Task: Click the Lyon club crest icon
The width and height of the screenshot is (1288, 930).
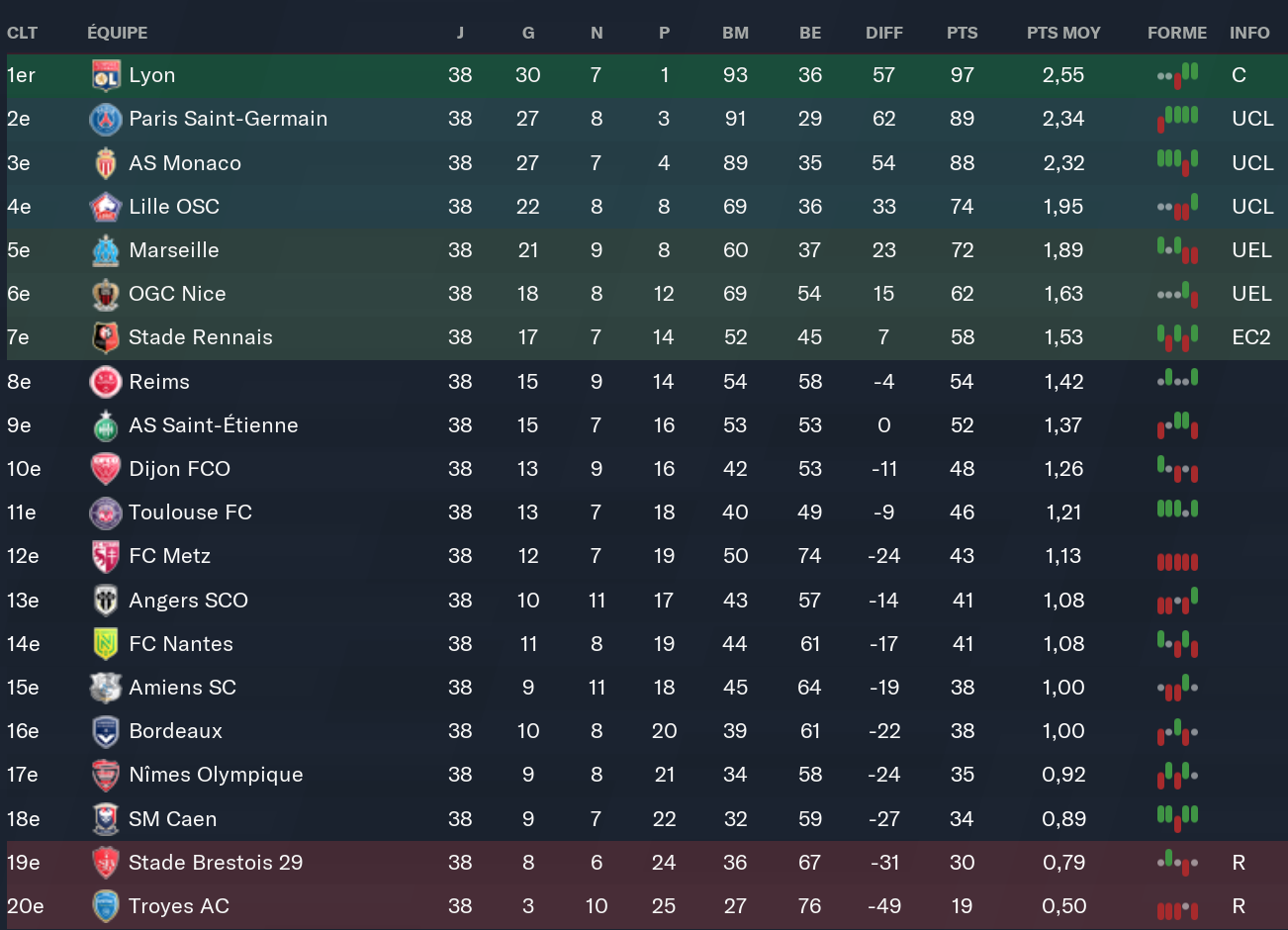Action: 106,75
